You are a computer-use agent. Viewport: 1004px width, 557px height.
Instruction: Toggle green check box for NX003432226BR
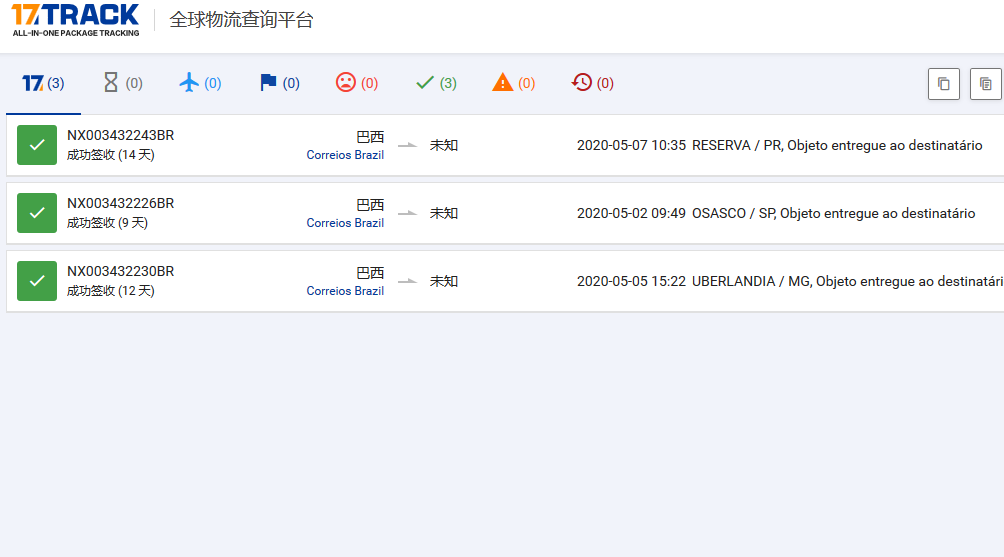pos(37,213)
